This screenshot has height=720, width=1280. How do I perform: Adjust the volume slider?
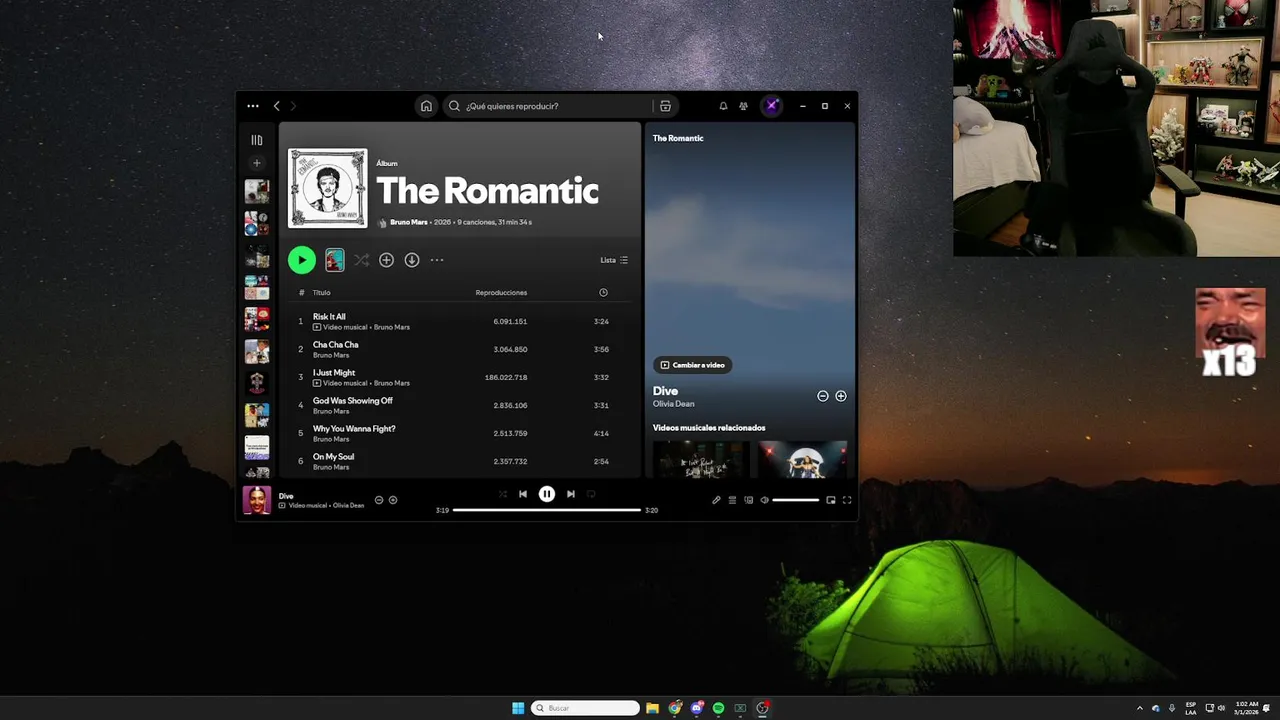[x=796, y=500]
